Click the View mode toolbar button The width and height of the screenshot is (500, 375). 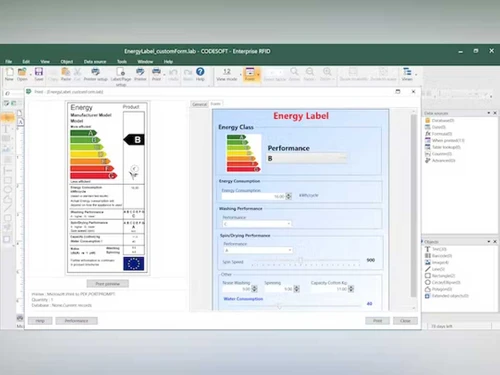227,74
